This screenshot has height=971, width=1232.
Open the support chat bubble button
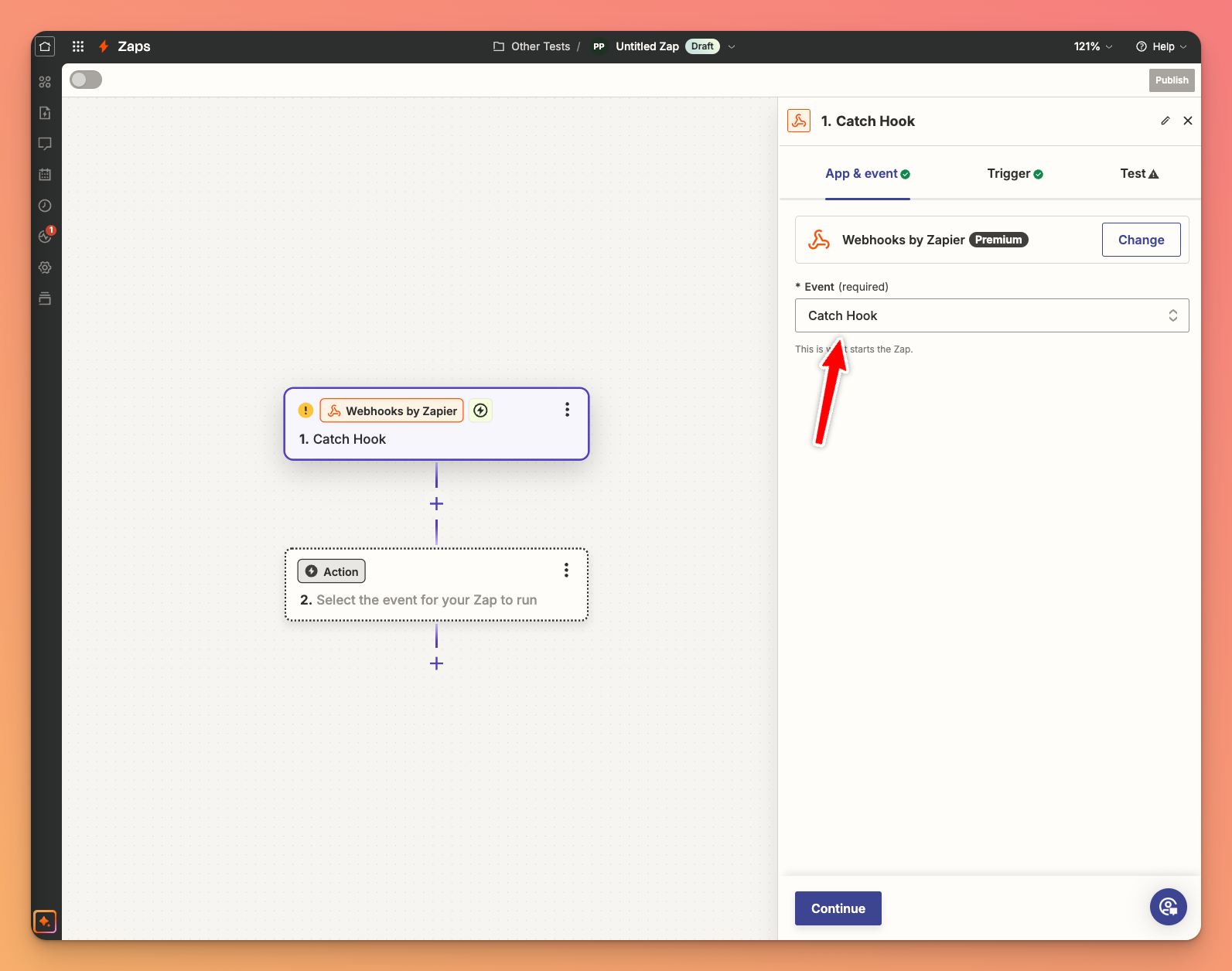coord(1168,907)
